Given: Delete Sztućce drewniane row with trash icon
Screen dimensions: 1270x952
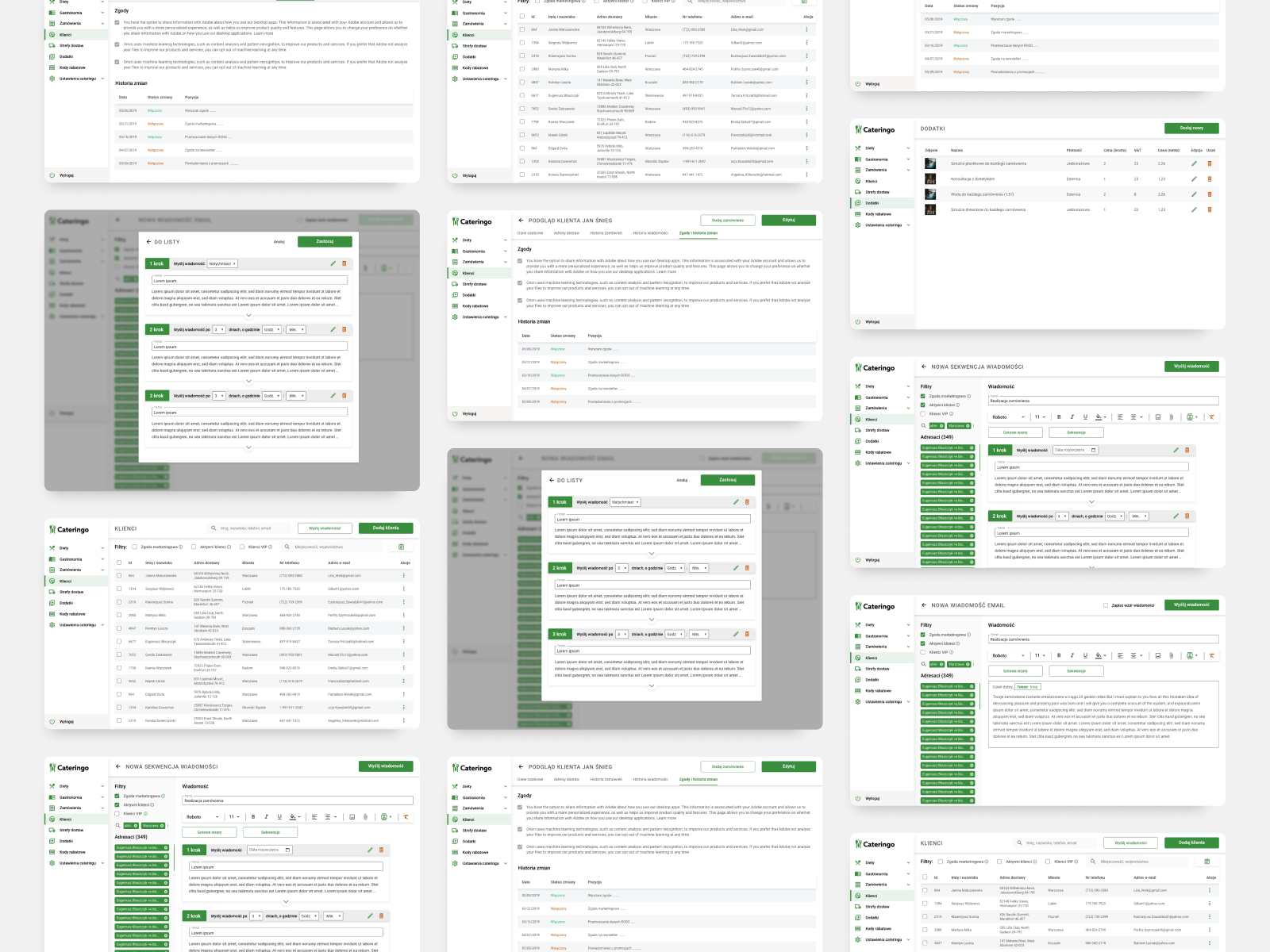Looking at the screenshot, I should click(x=1210, y=209).
